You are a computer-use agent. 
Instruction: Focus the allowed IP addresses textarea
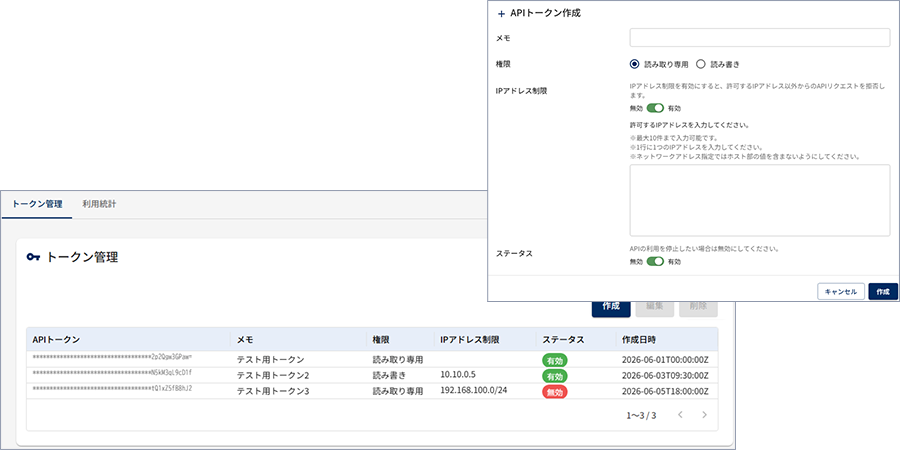pyautogui.click(x=759, y=200)
